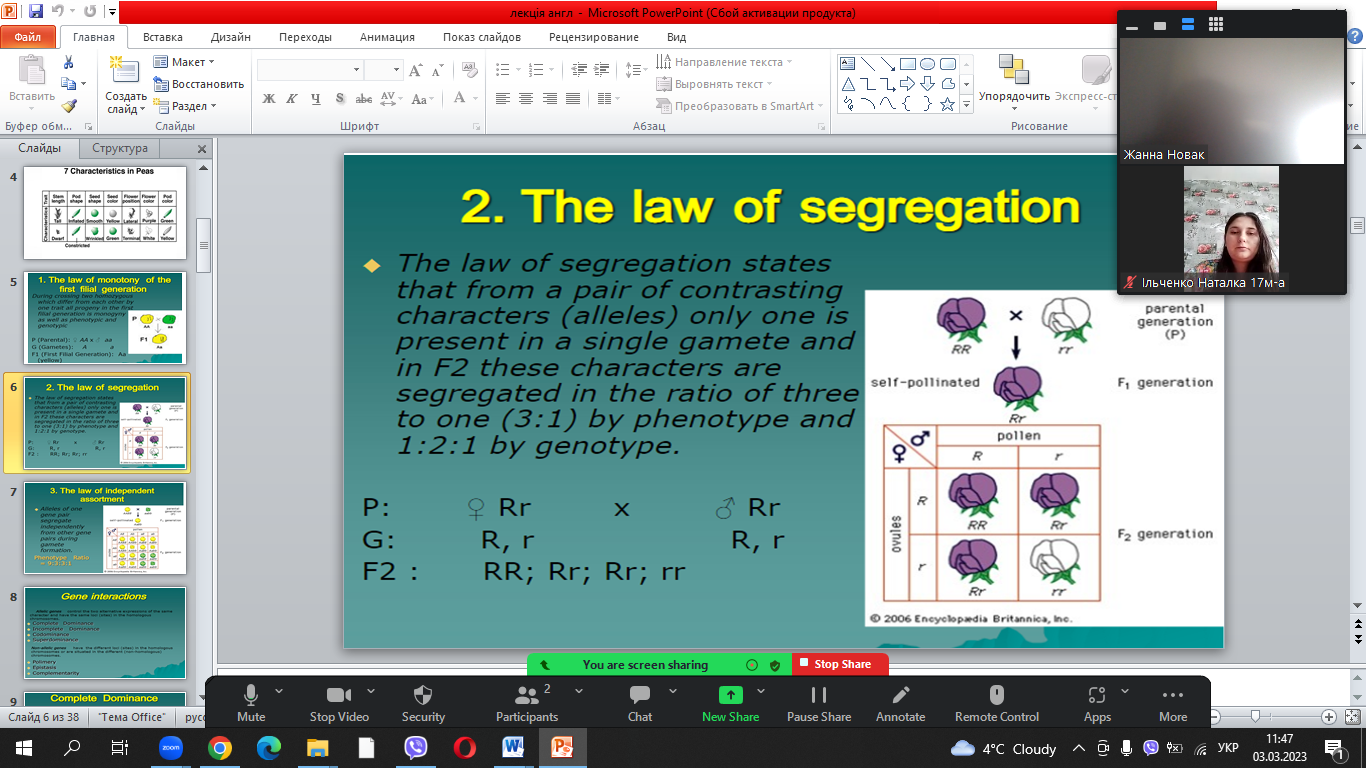This screenshot has height=768, width=1366.
Task: Toggle Strikethrough (abc) formatting
Action: [364, 98]
